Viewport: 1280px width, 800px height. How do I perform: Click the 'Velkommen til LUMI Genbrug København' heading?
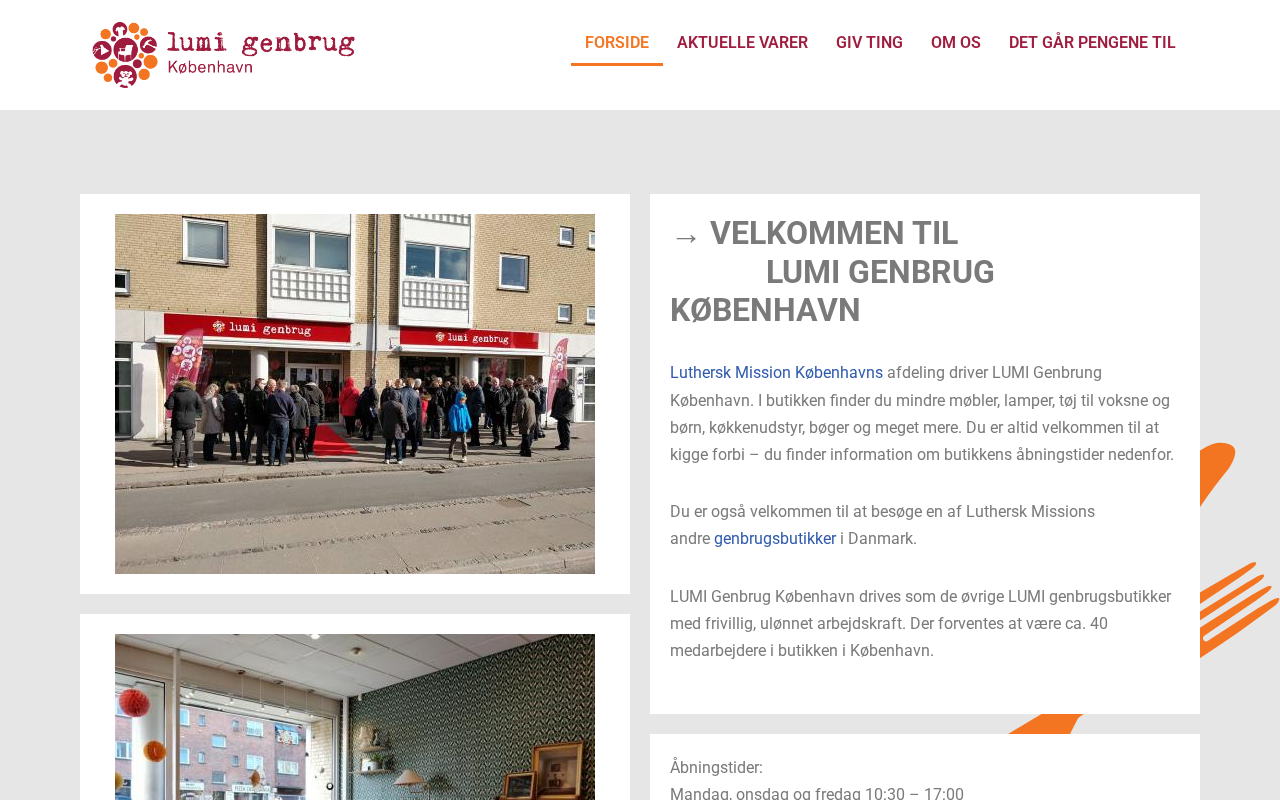point(832,272)
